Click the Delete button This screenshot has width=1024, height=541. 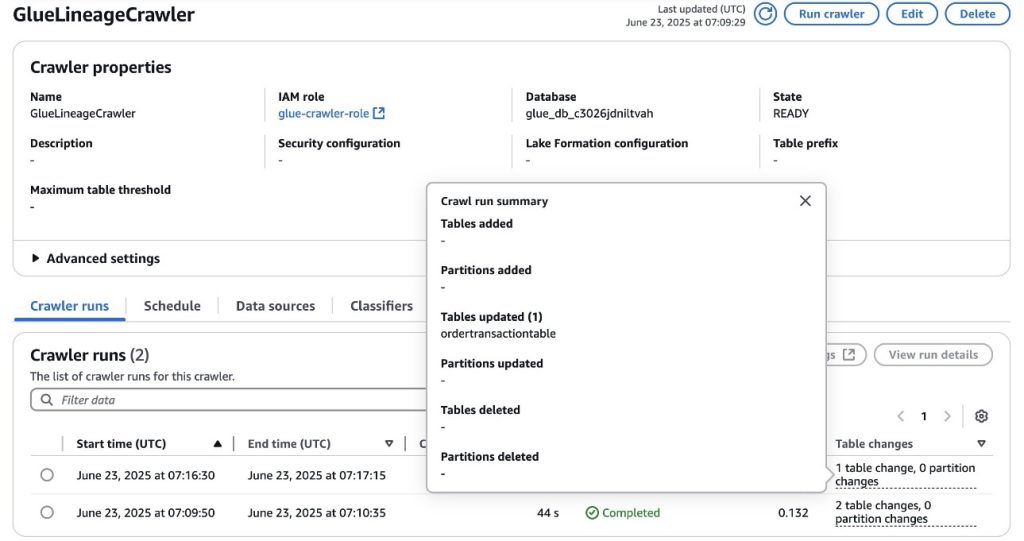point(977,14)
